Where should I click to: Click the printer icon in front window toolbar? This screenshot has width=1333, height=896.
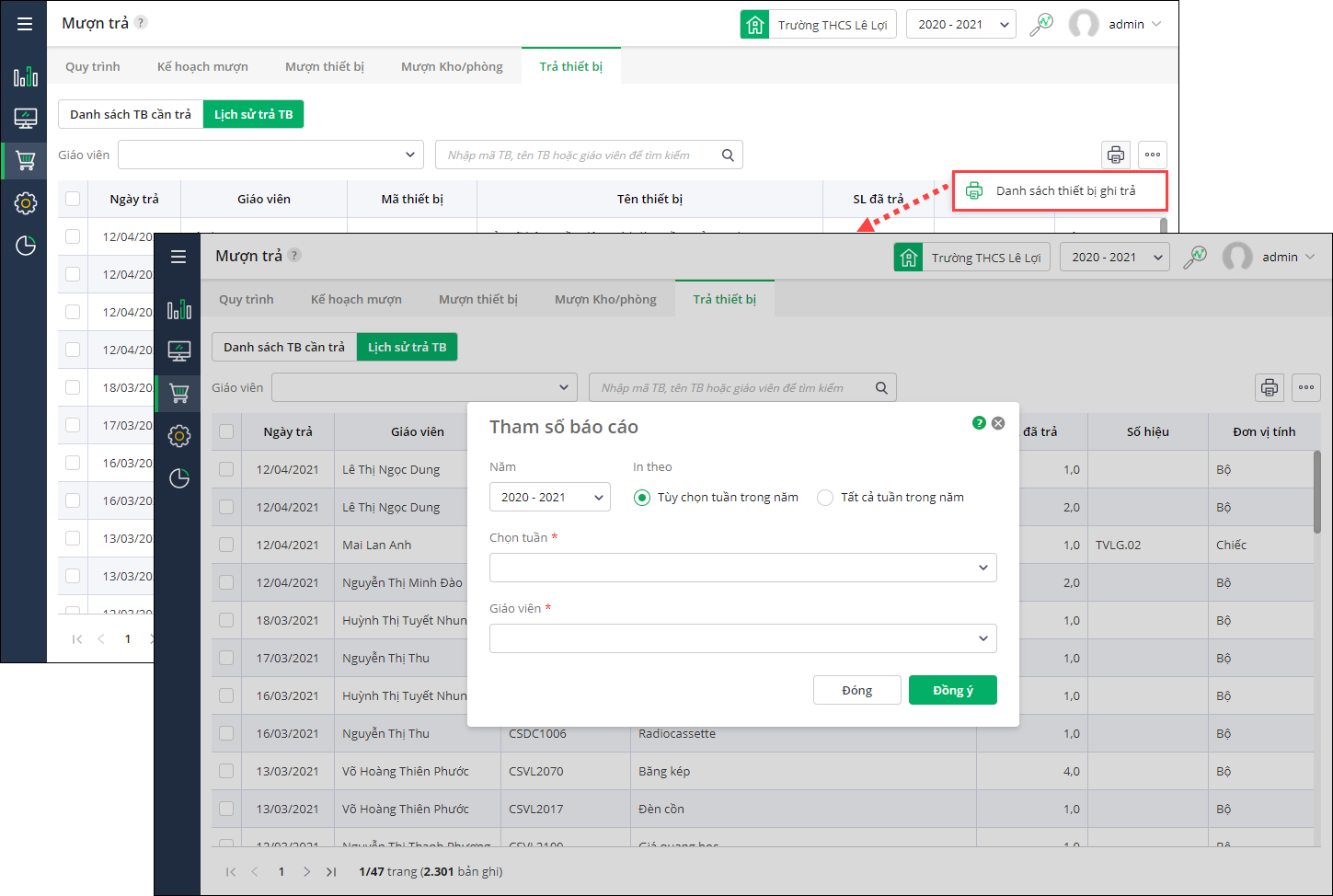[x=1270, y=388]
